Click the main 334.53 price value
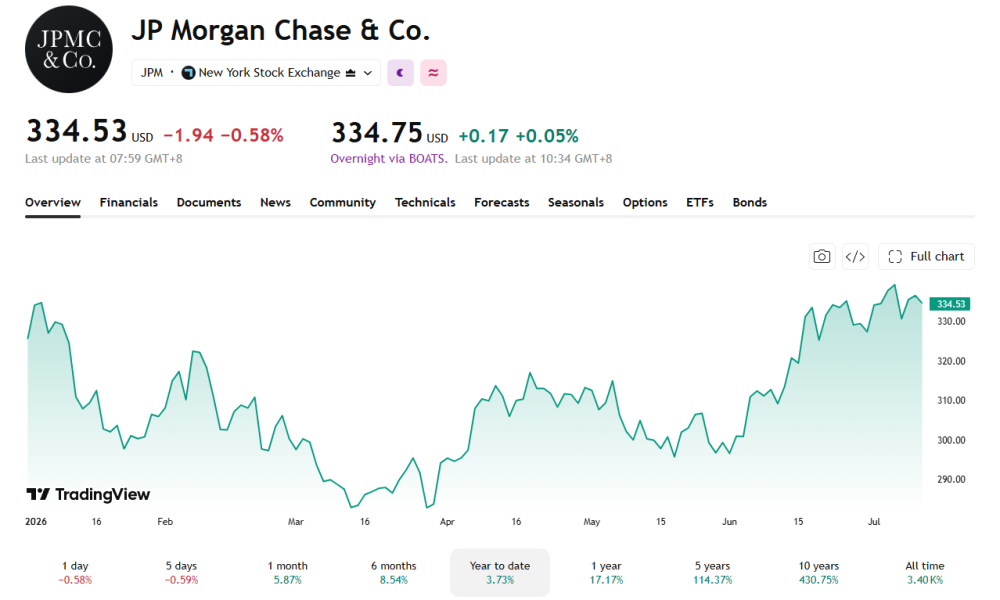 pos(77,131)
